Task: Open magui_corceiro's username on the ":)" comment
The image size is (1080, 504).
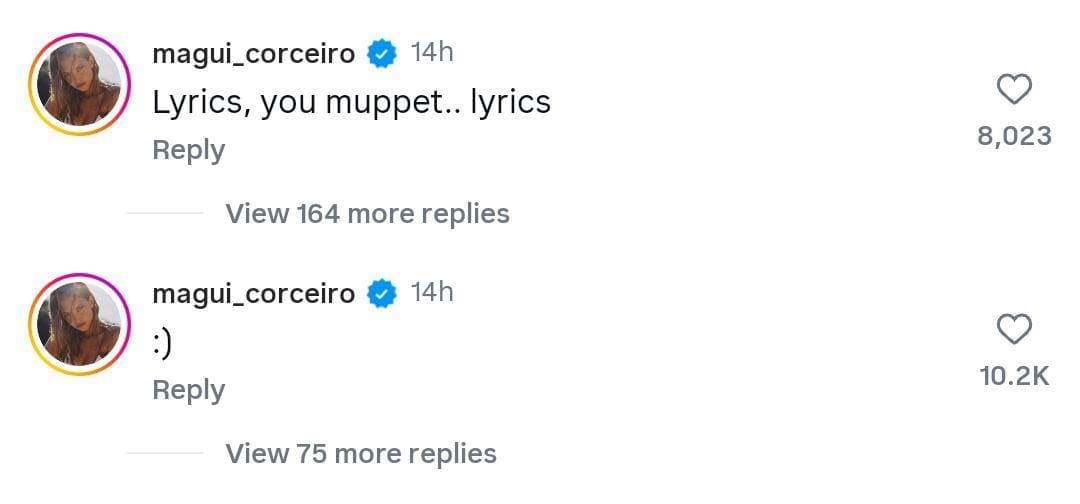Action: pos(253,294)
